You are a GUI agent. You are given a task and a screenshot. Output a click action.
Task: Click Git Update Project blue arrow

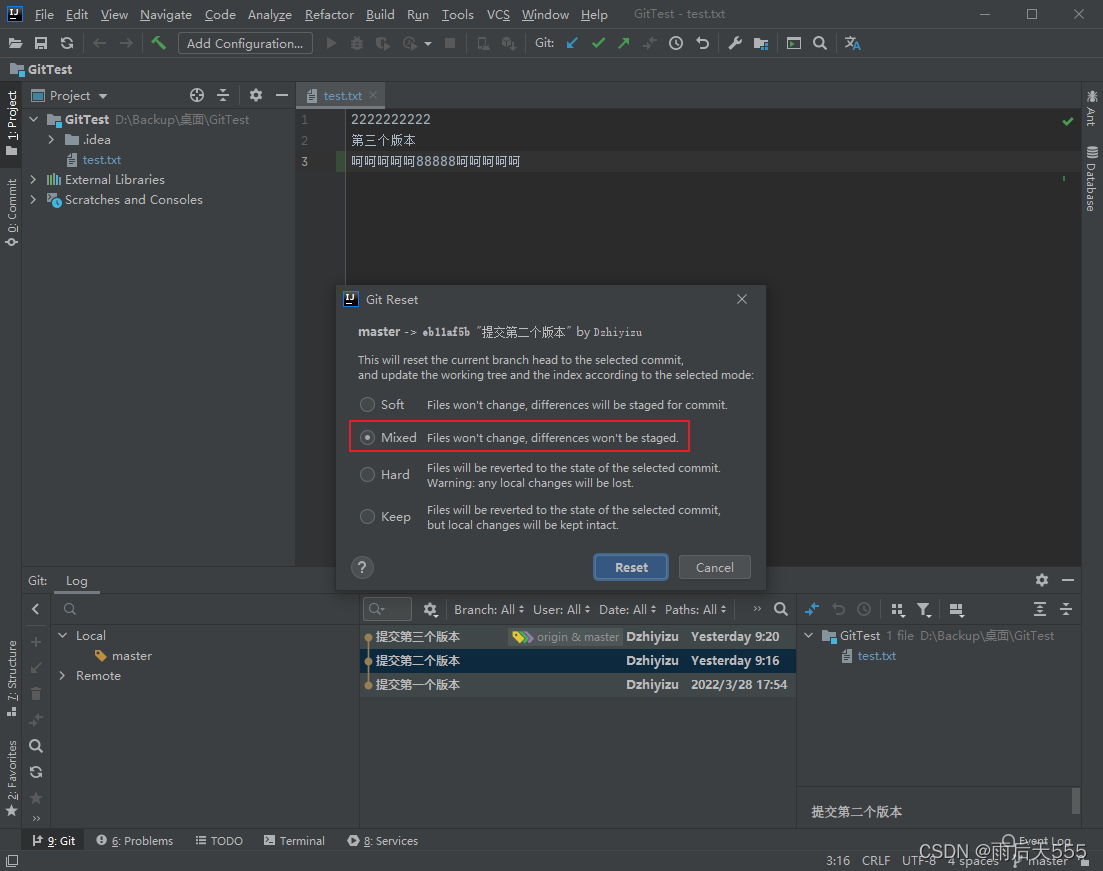coord(572,44)
